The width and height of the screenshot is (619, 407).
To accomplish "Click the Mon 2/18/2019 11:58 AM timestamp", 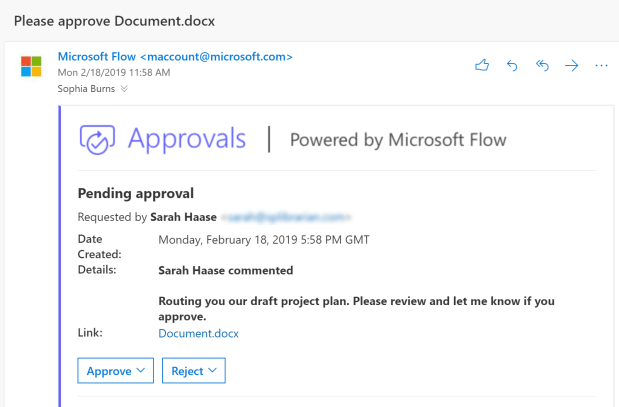I will (x=113, y=72).
